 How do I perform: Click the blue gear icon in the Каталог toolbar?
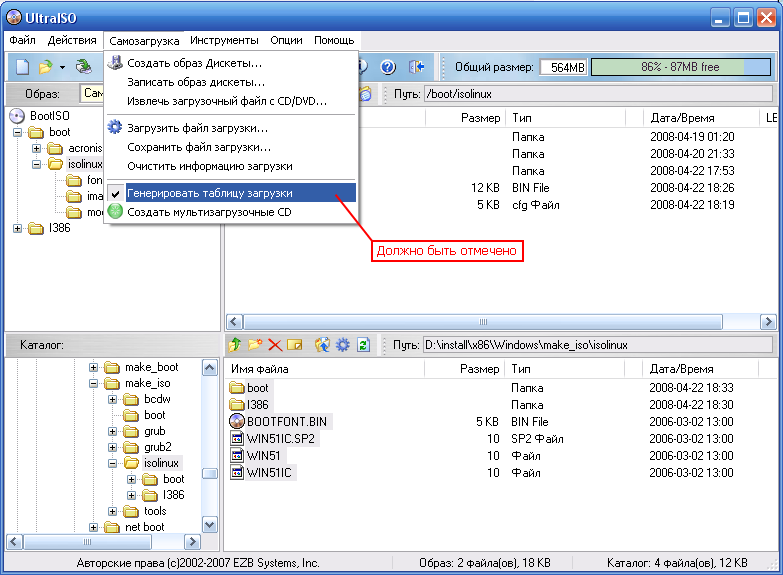click(343, 345)
